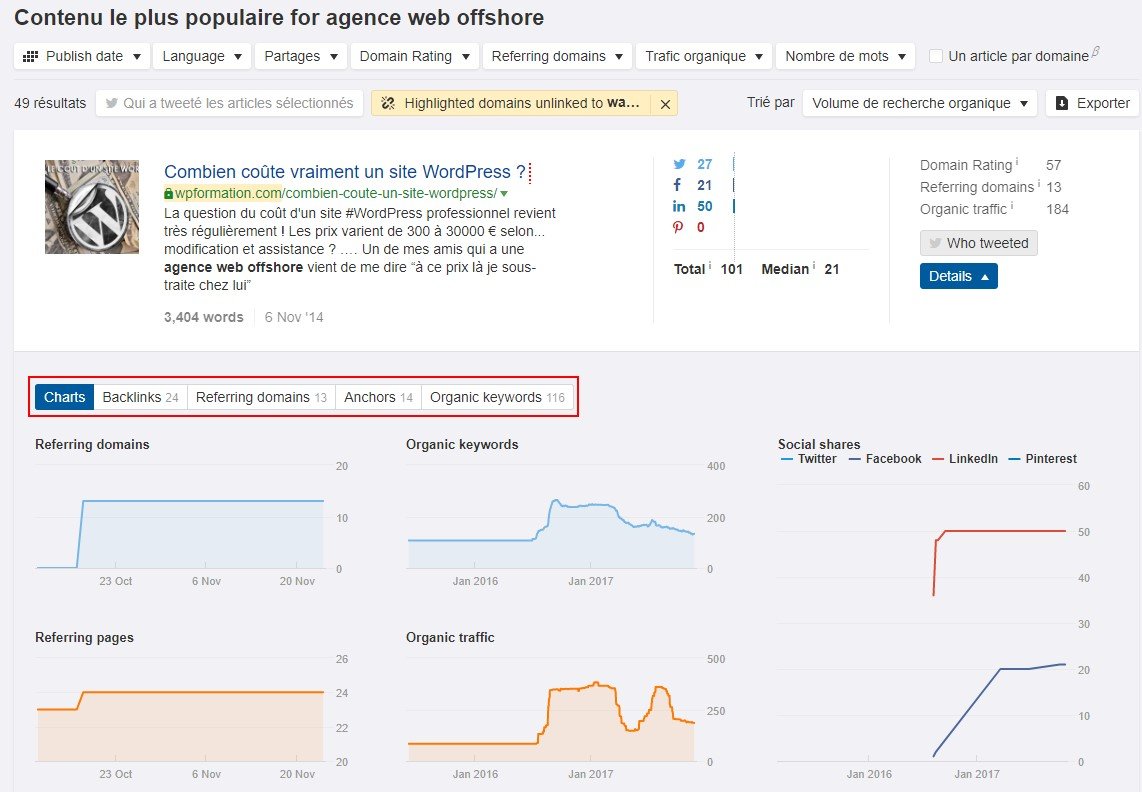Toggle the Pinterest legend in Social shares
Screen dimensions: 1142x792
click(1042, 458)
